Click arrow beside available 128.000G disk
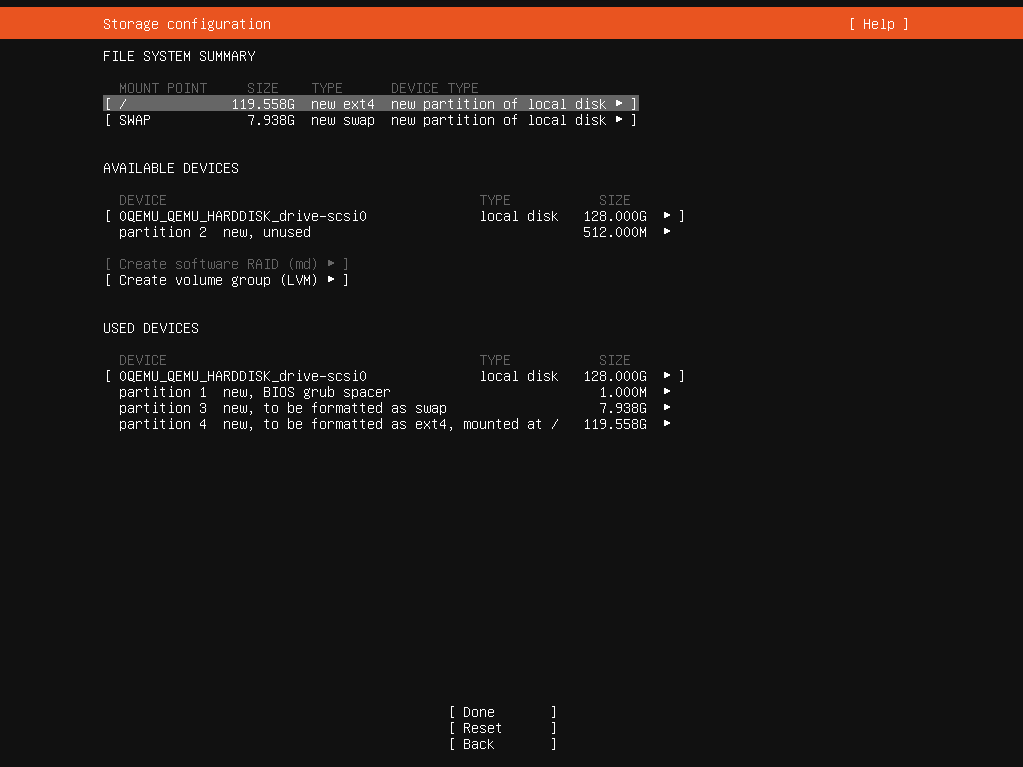The width and height of the screenshot is (1023, 767). 667,216
